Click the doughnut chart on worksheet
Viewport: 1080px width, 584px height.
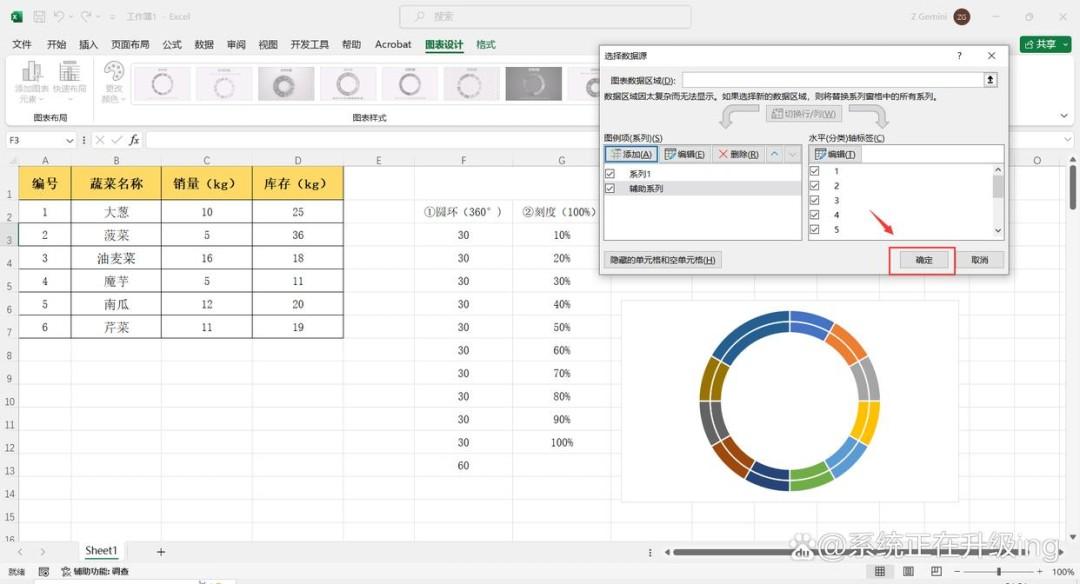(789, 401)
